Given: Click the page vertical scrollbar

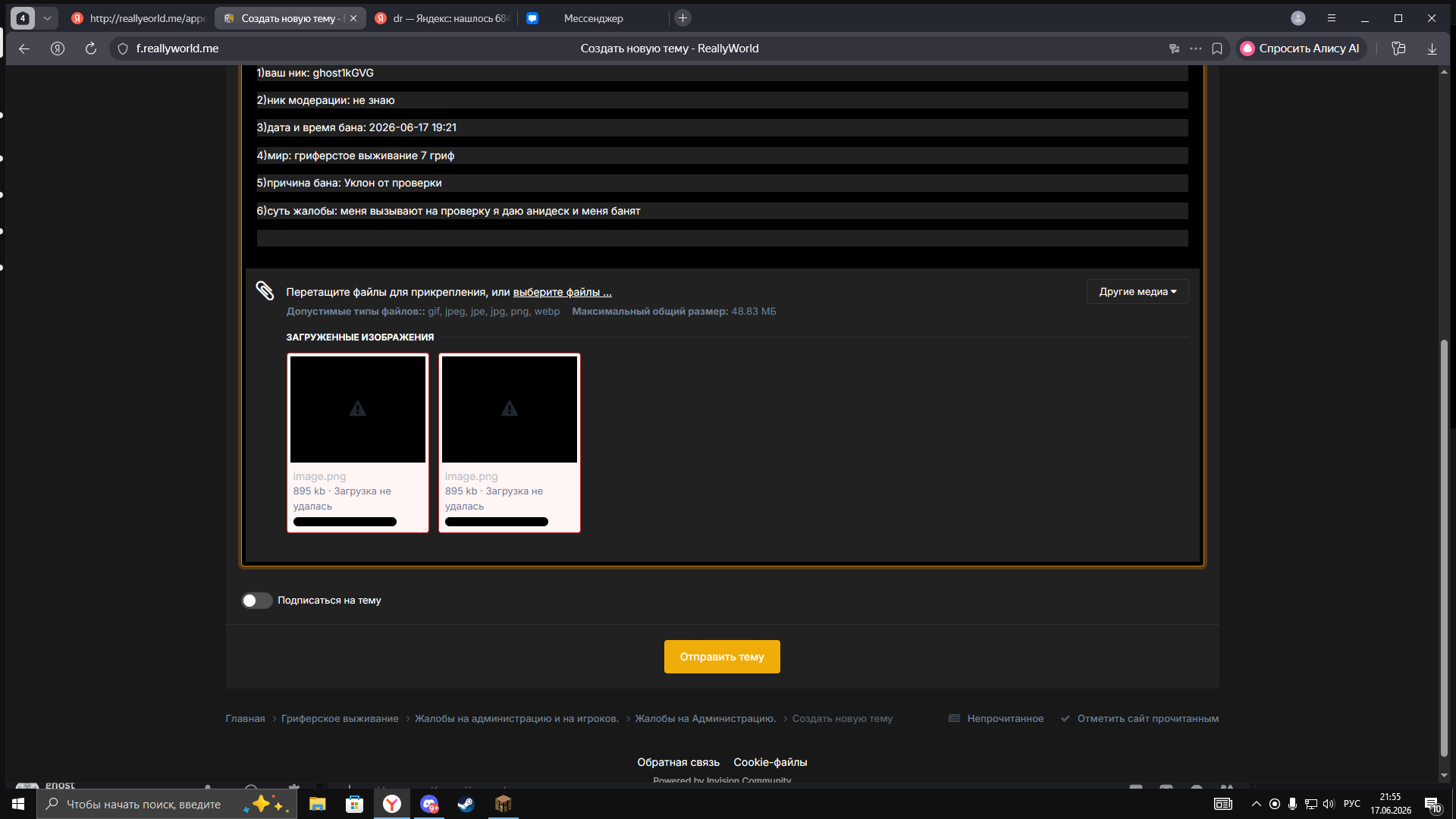Looking at the screenshot, I should tap(1444, 548).
